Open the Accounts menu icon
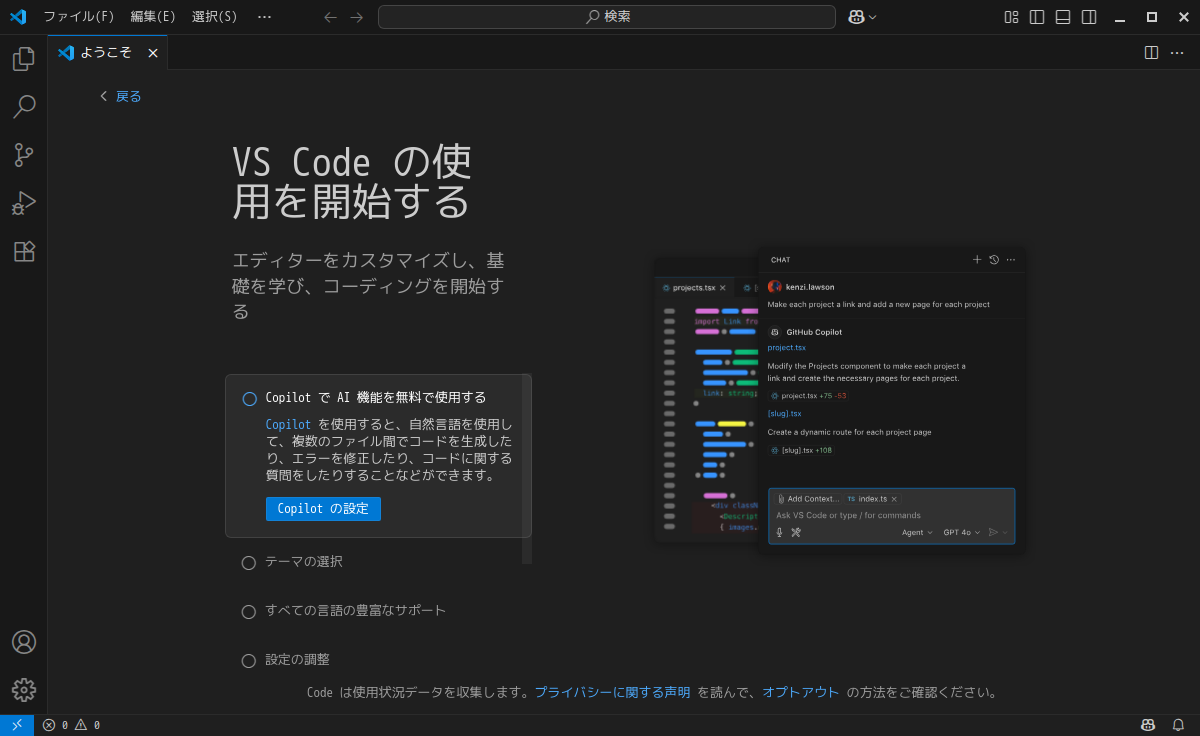1200x736 pixels. pos(24,642)
